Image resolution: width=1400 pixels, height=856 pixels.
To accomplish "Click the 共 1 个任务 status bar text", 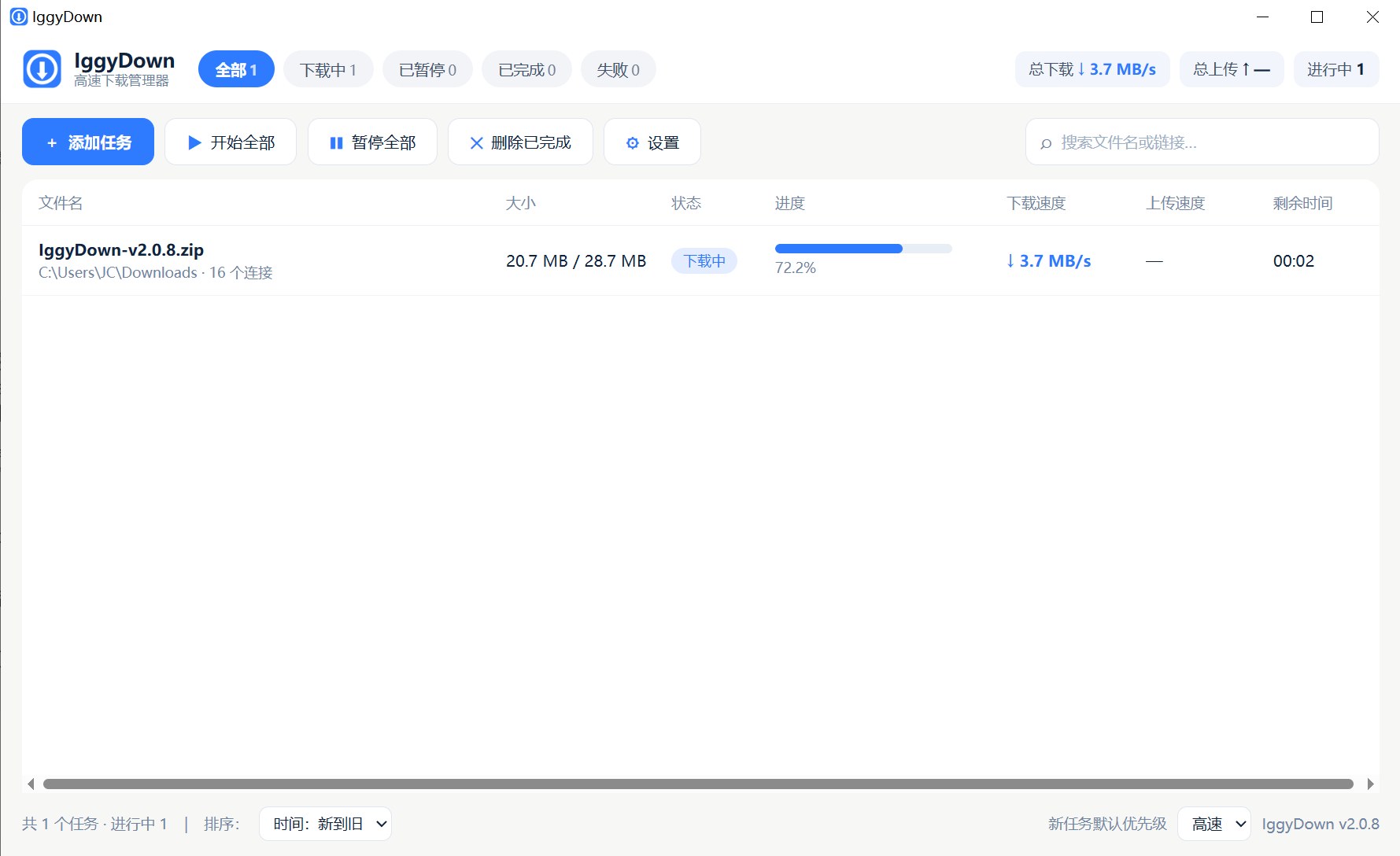I will (x=60, y=824).
